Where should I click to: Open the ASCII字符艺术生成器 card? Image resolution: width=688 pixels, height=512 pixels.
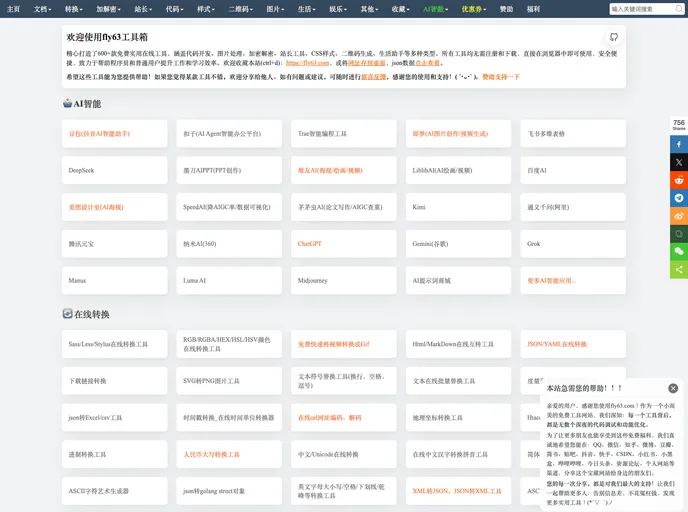click(115, 491)
